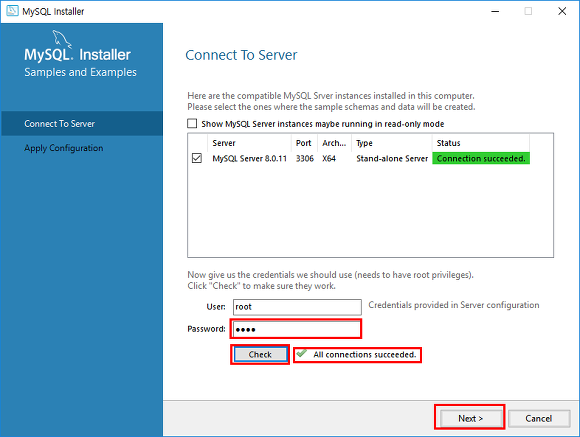Click the Port column header
Image resolution: width=580 pixels, height=437 pixels.
click(x=304, y=143)
